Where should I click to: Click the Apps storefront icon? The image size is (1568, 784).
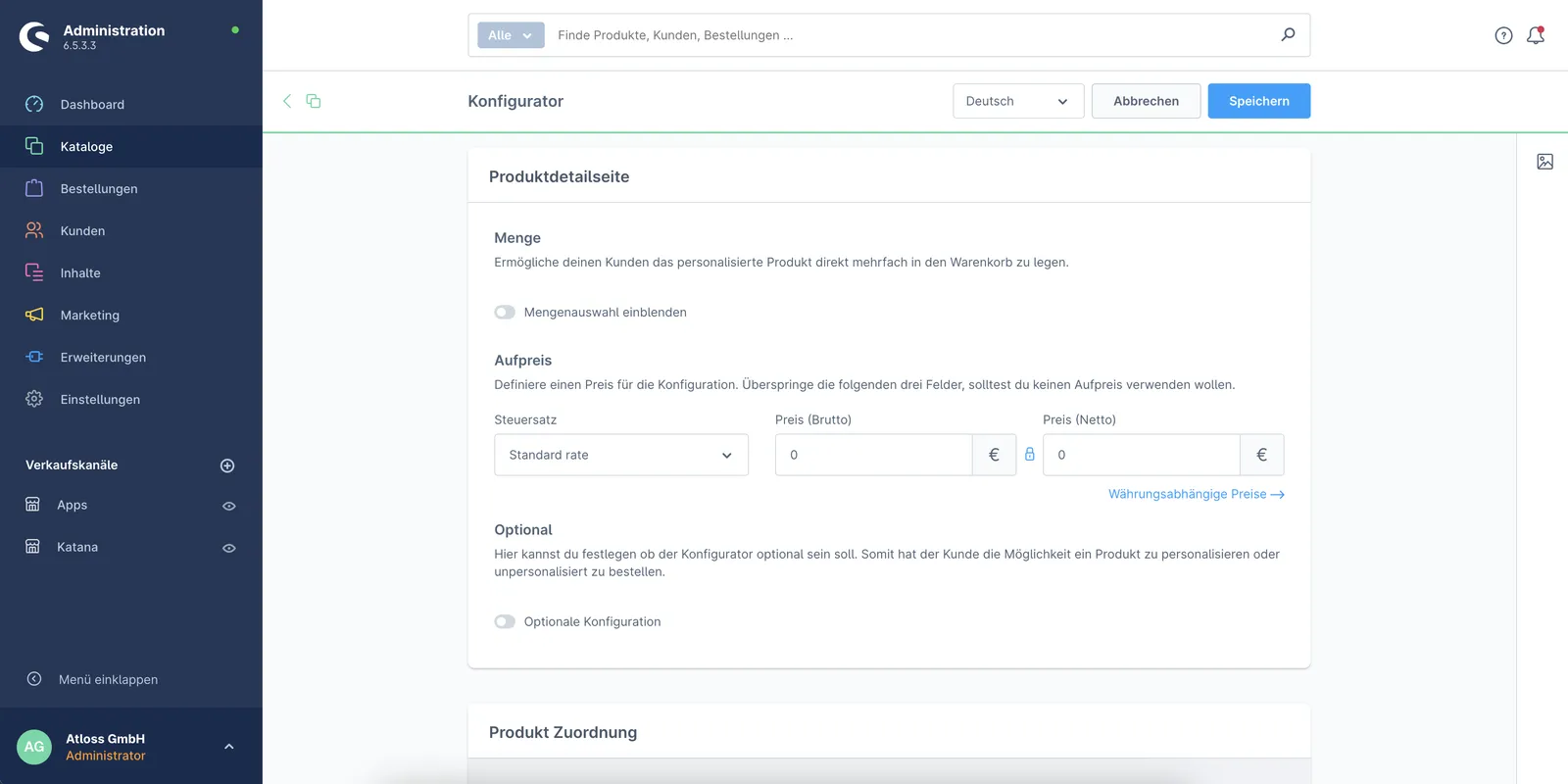(32, 505)
